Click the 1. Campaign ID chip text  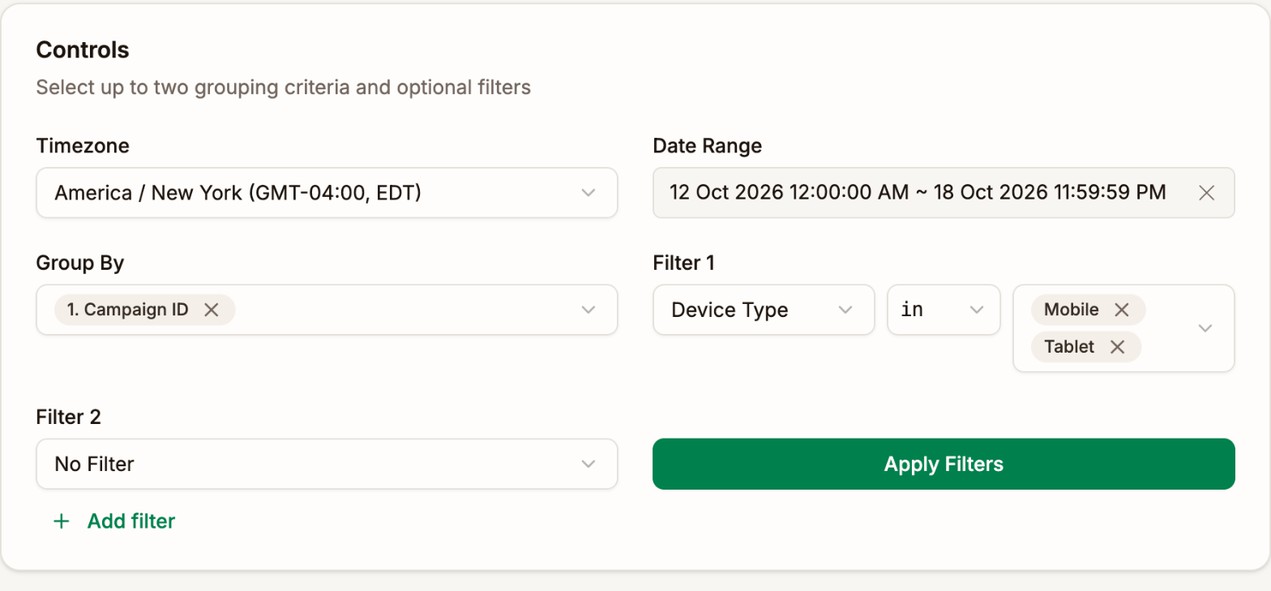point(128,310)
